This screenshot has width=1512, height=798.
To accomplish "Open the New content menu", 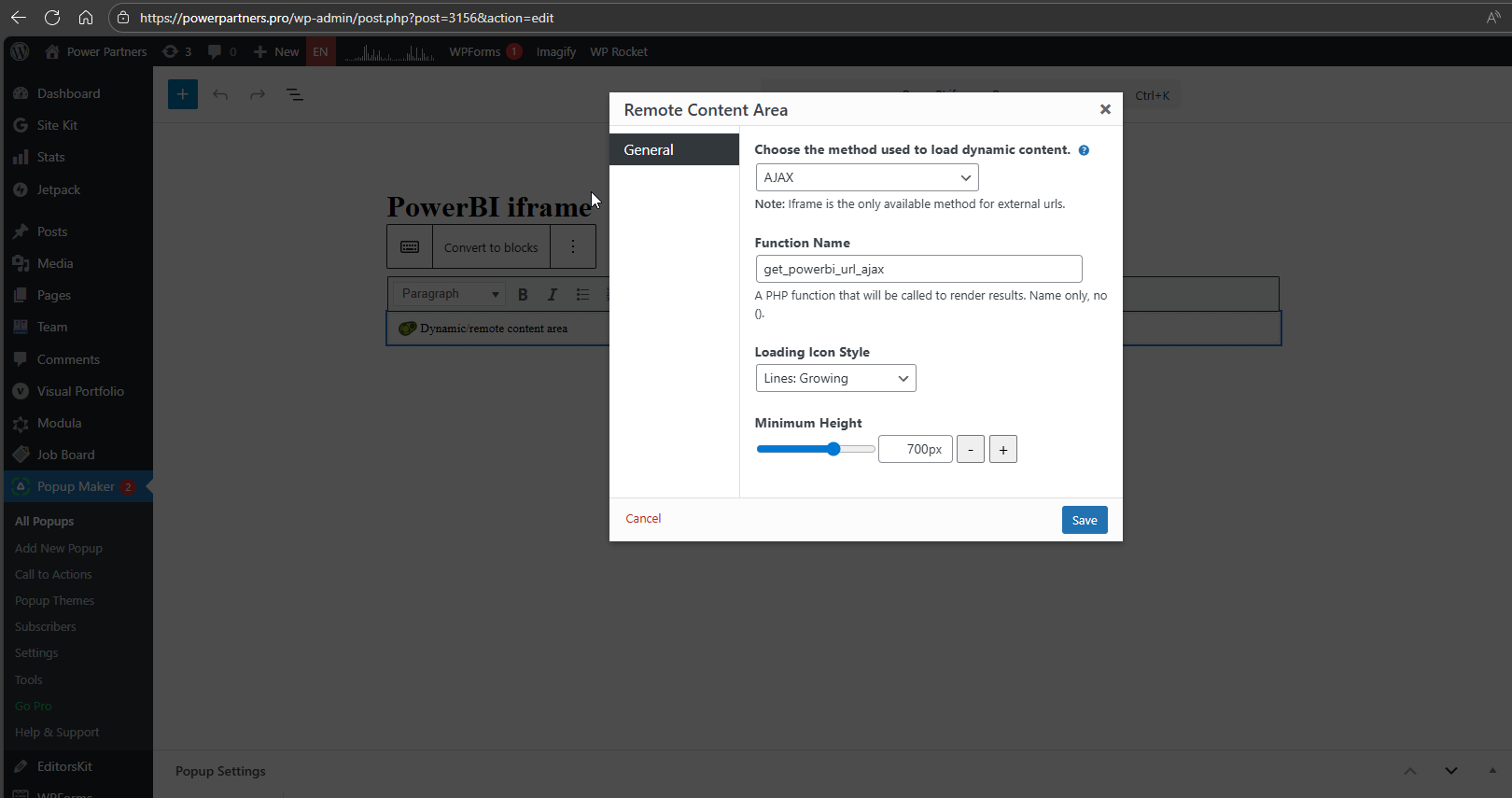I will (276, 51).
